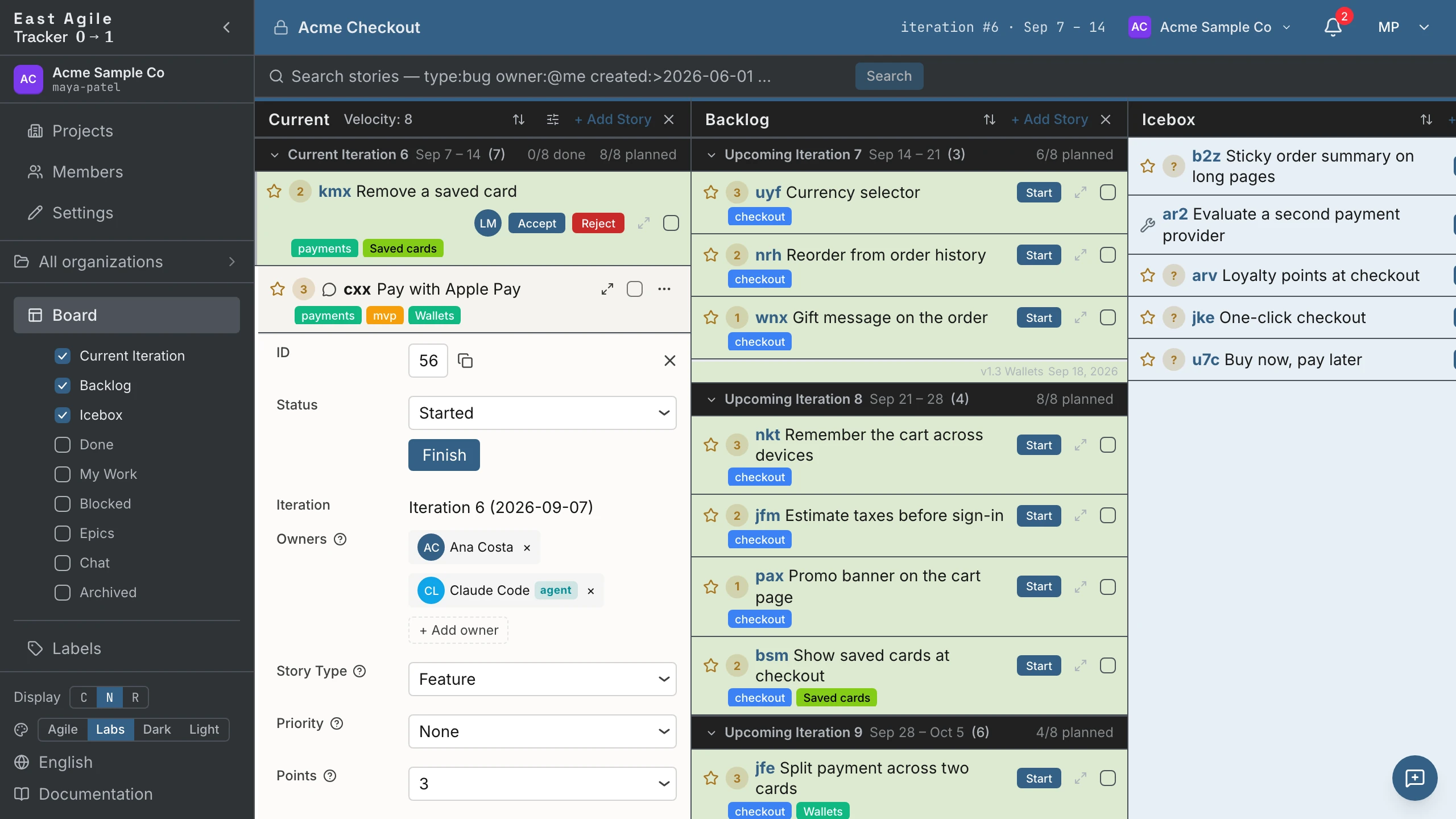Click the sort icon in Current column
Viewport: 1456px width, 819px height.
coord(518,119)
